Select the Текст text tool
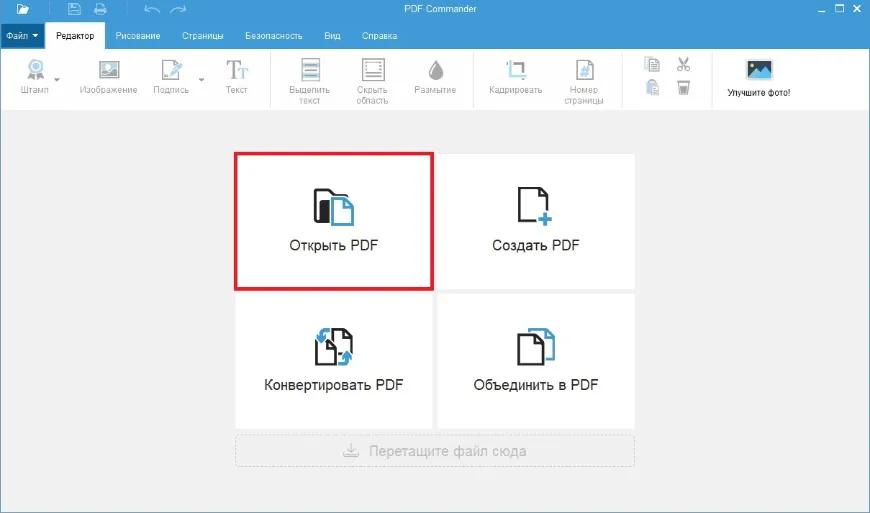870x513 pixels. point(236,77)
